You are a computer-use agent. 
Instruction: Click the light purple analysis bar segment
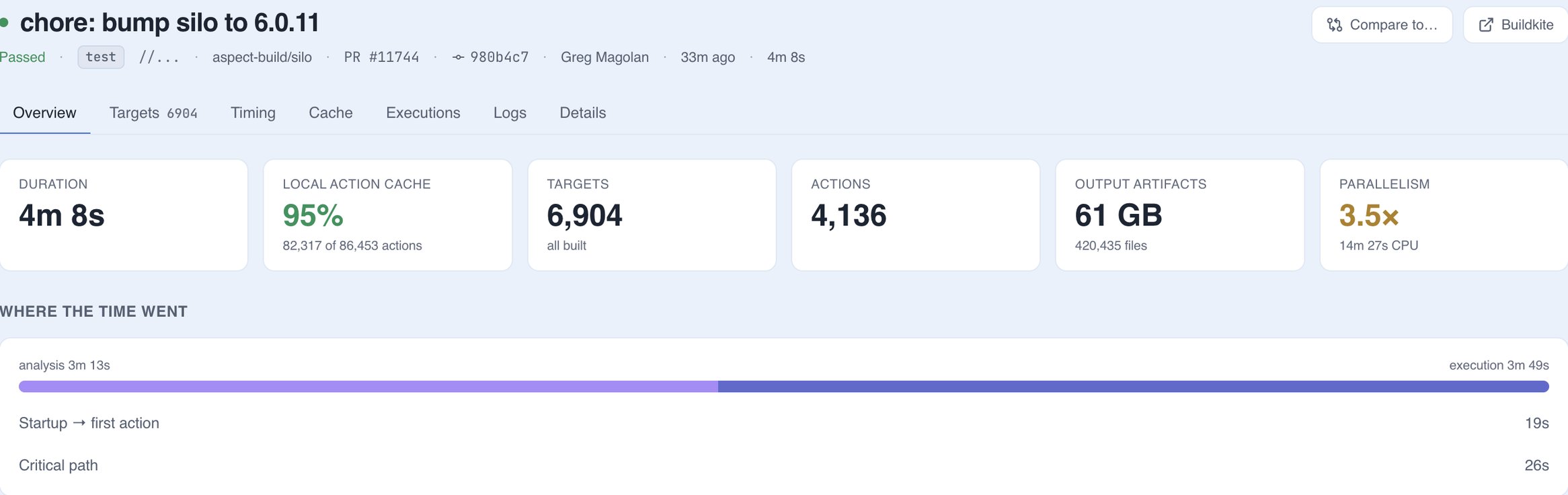click(368, 387)
